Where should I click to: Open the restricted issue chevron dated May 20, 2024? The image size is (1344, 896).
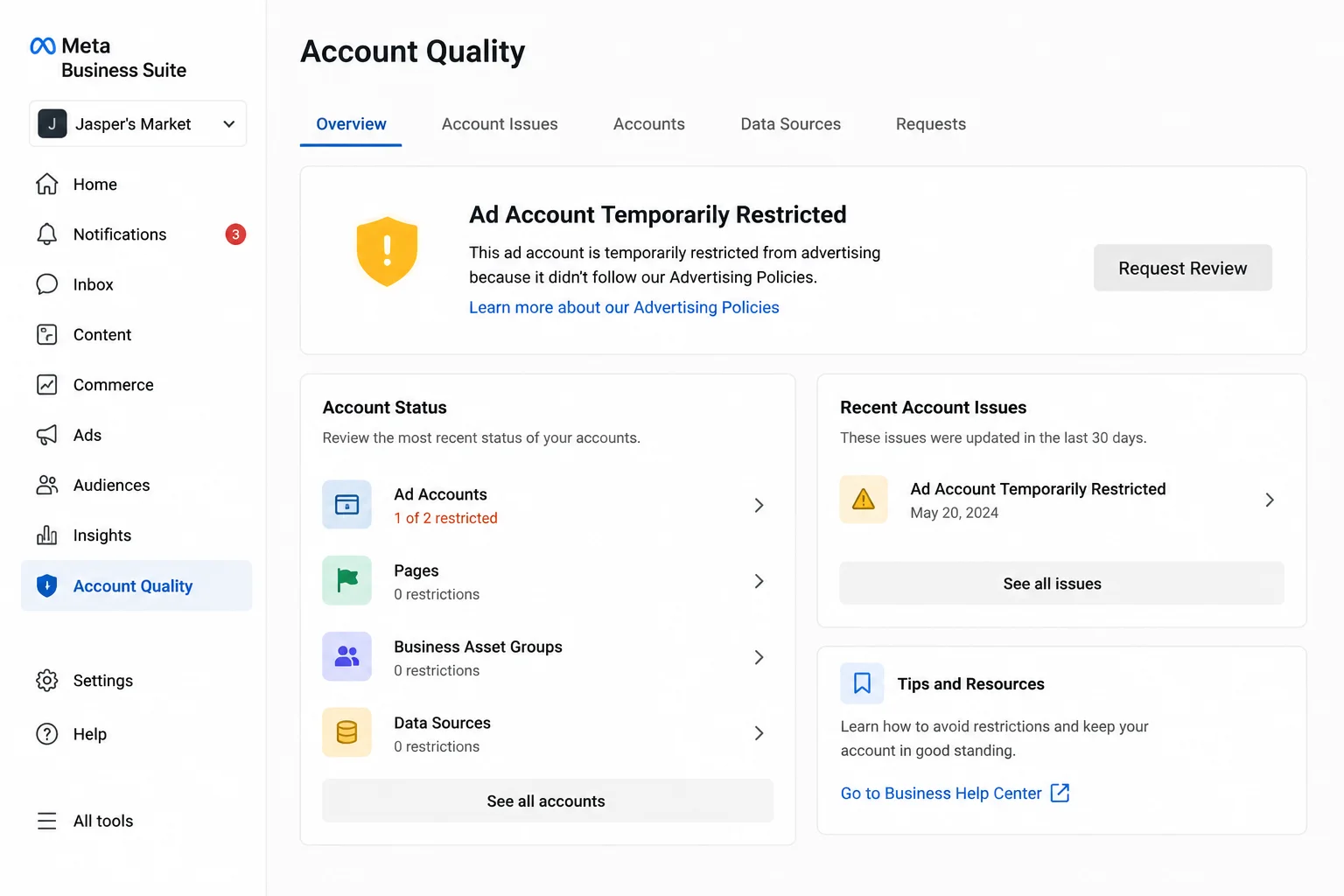(x=1270, y=500)
